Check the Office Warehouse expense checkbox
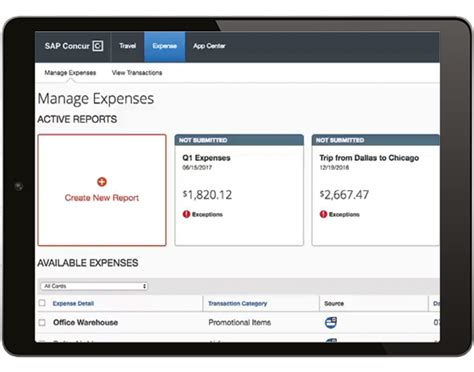This screenshot has width=474, height=372. [x=42, y=322]
